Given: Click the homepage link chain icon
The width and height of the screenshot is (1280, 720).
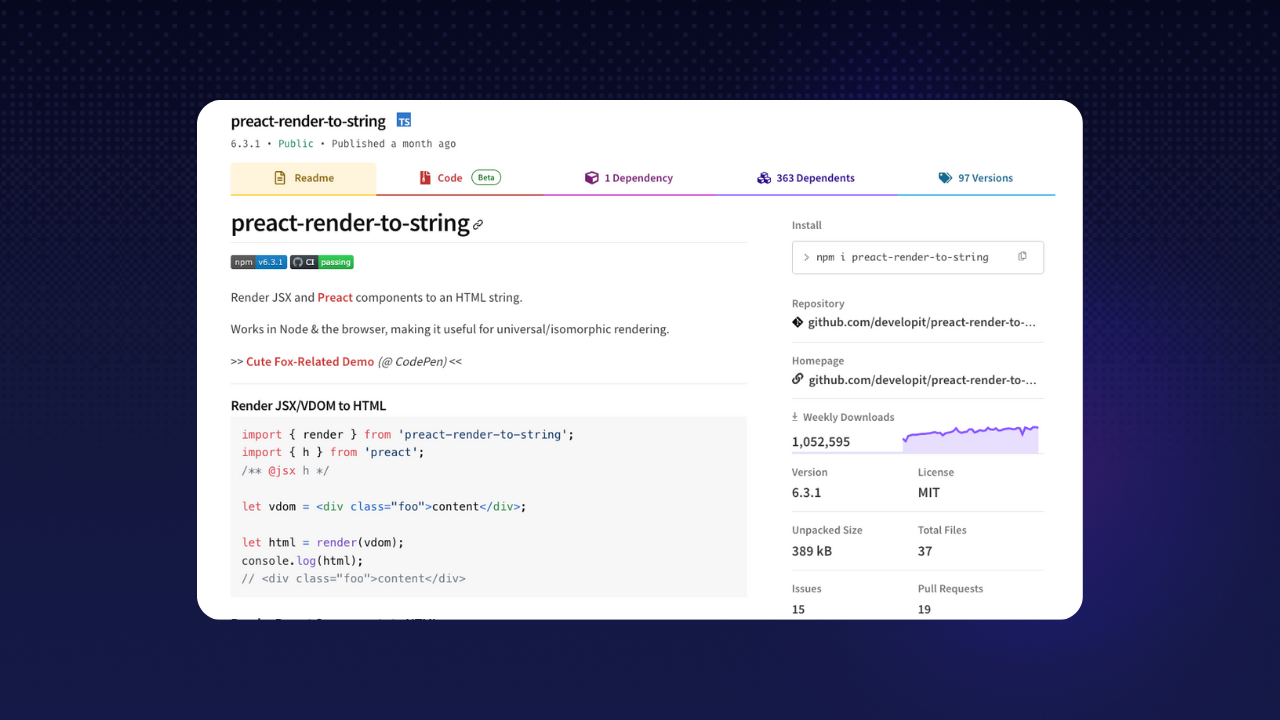Looking at the screenshot, I should tap(798, 379).
